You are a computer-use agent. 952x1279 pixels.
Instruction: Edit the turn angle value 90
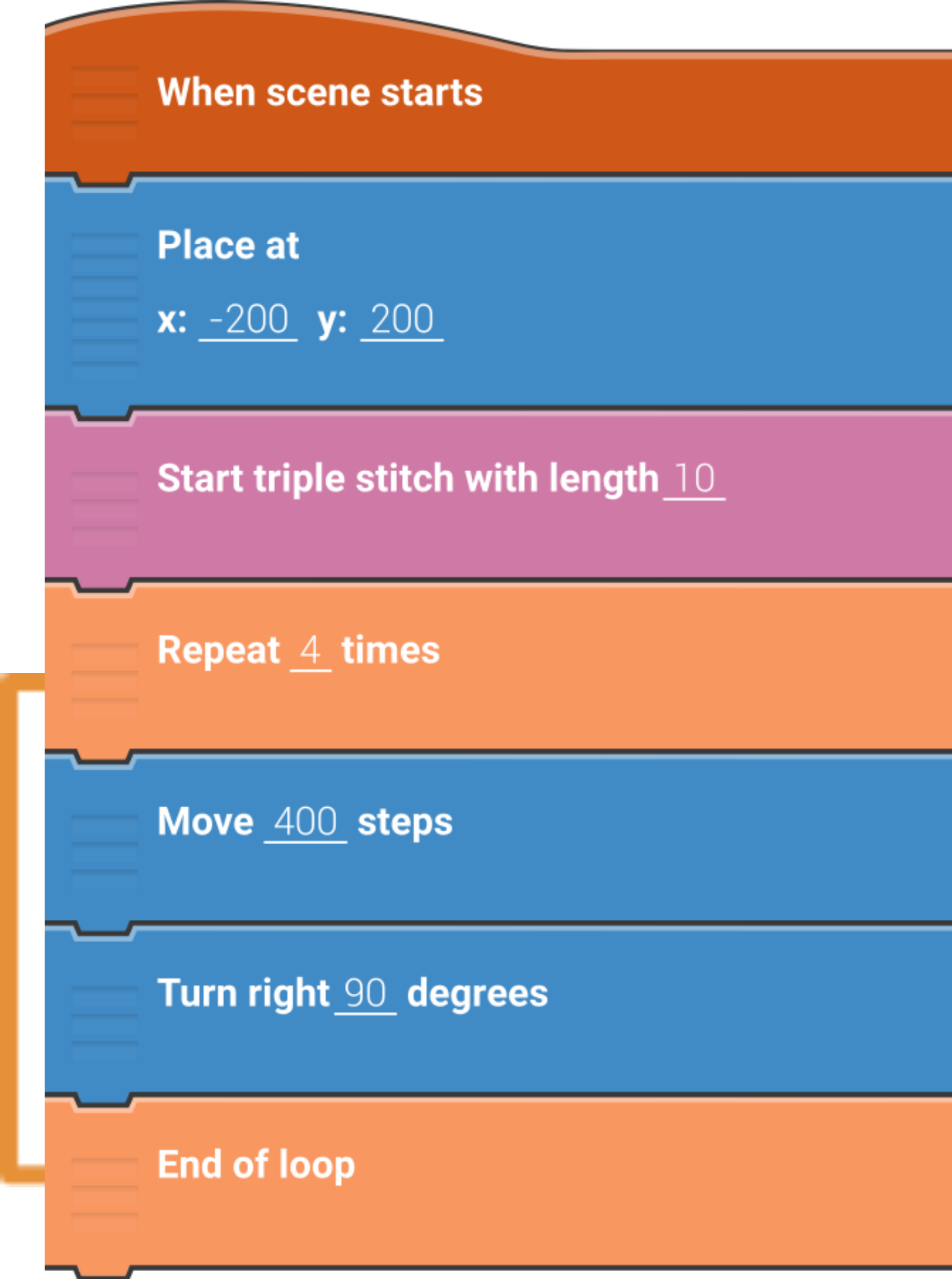click(365, 994)
